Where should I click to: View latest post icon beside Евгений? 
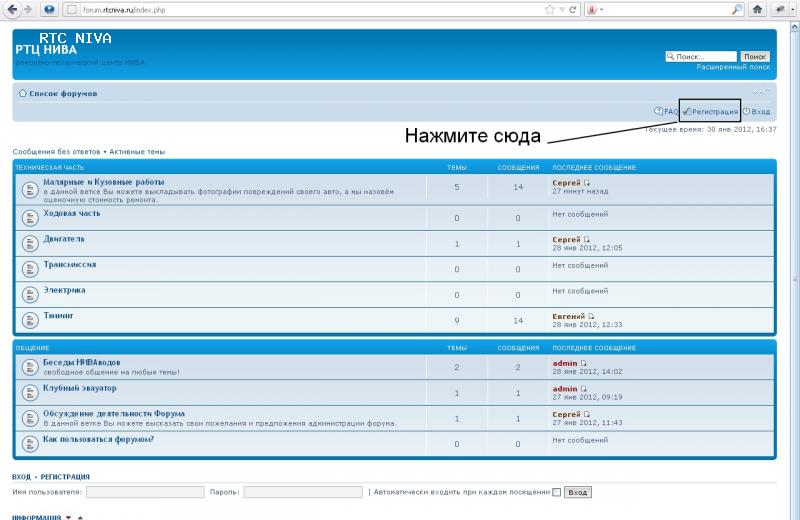[x=591, y=316]
